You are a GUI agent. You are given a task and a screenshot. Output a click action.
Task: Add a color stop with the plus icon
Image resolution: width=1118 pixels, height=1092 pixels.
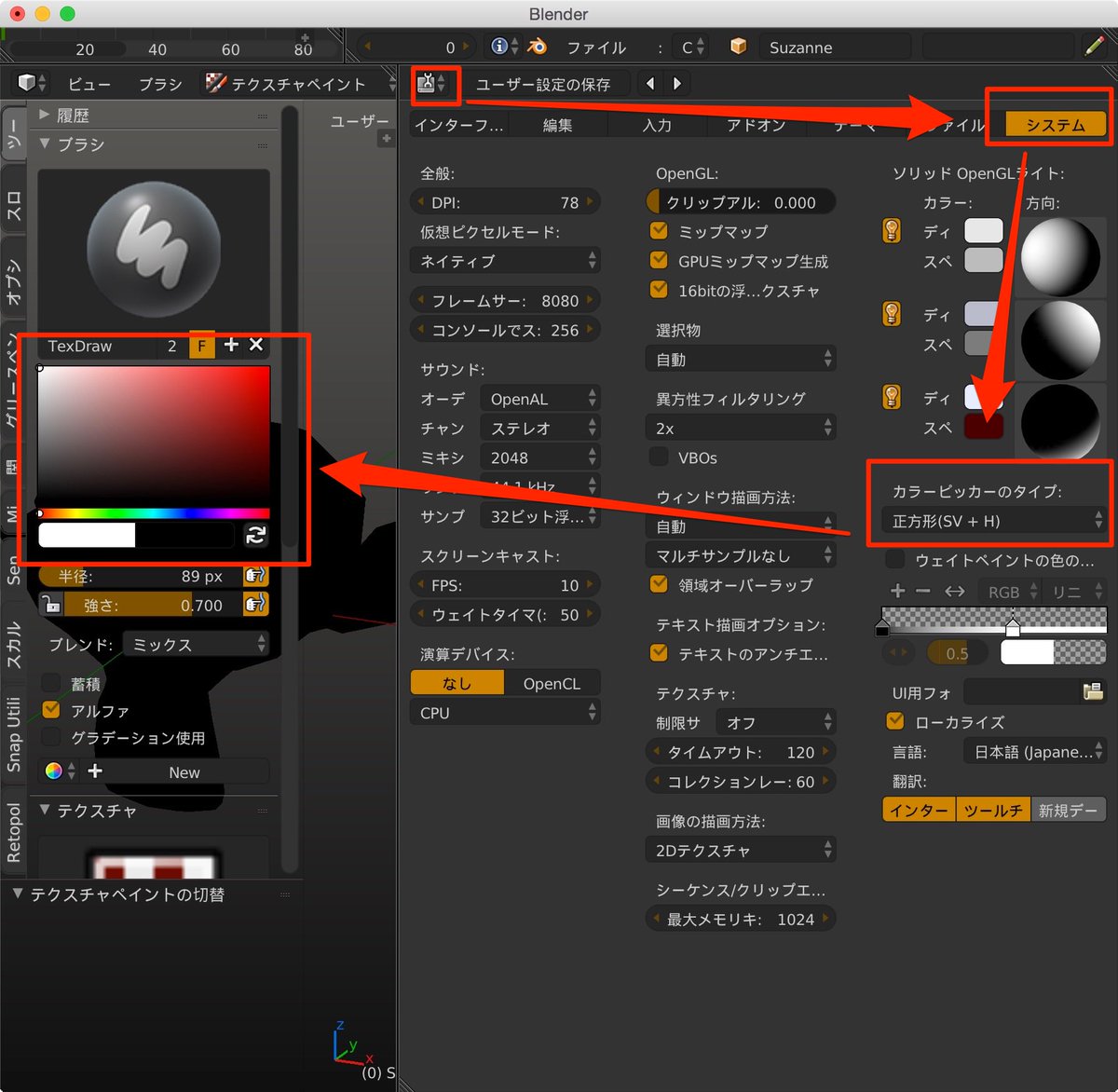pyautogui.click(x=898, y=591)
